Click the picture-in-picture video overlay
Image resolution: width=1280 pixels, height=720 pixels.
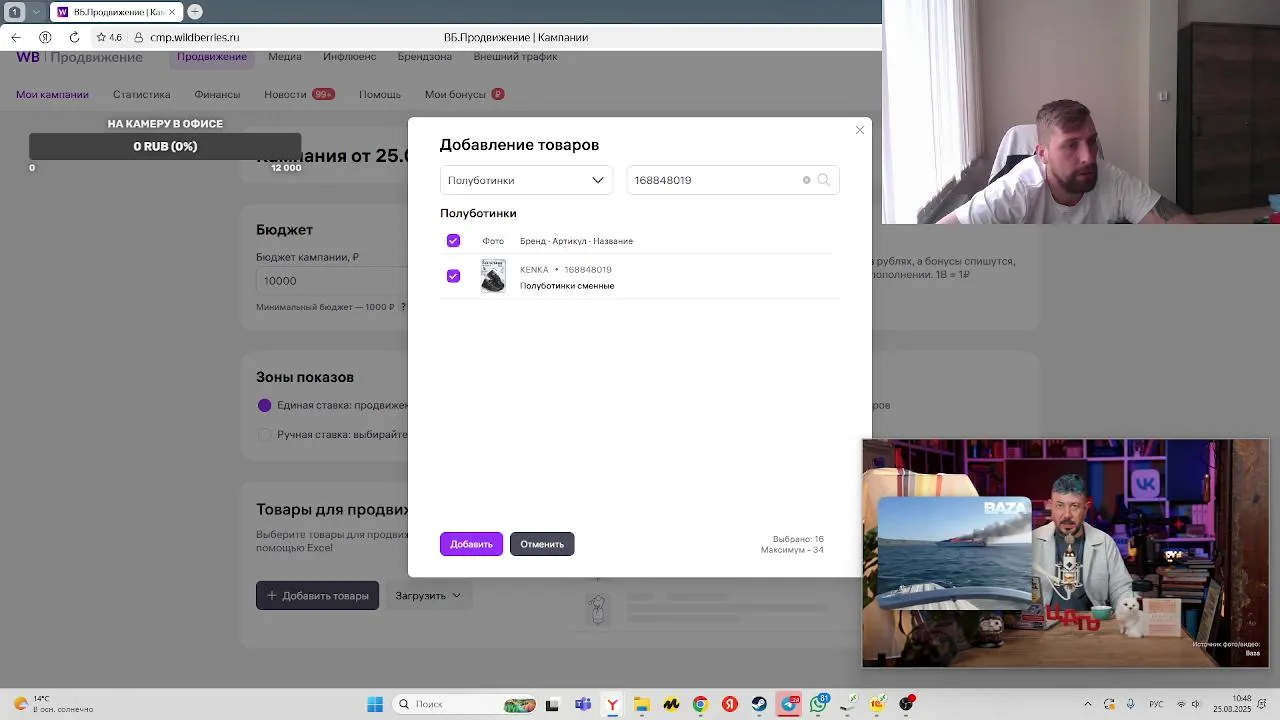pyautogui.click(x=1065, y=553)
